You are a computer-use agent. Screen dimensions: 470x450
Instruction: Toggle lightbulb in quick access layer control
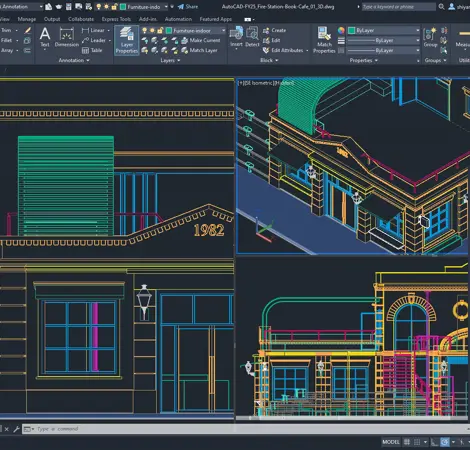(98, 7)
